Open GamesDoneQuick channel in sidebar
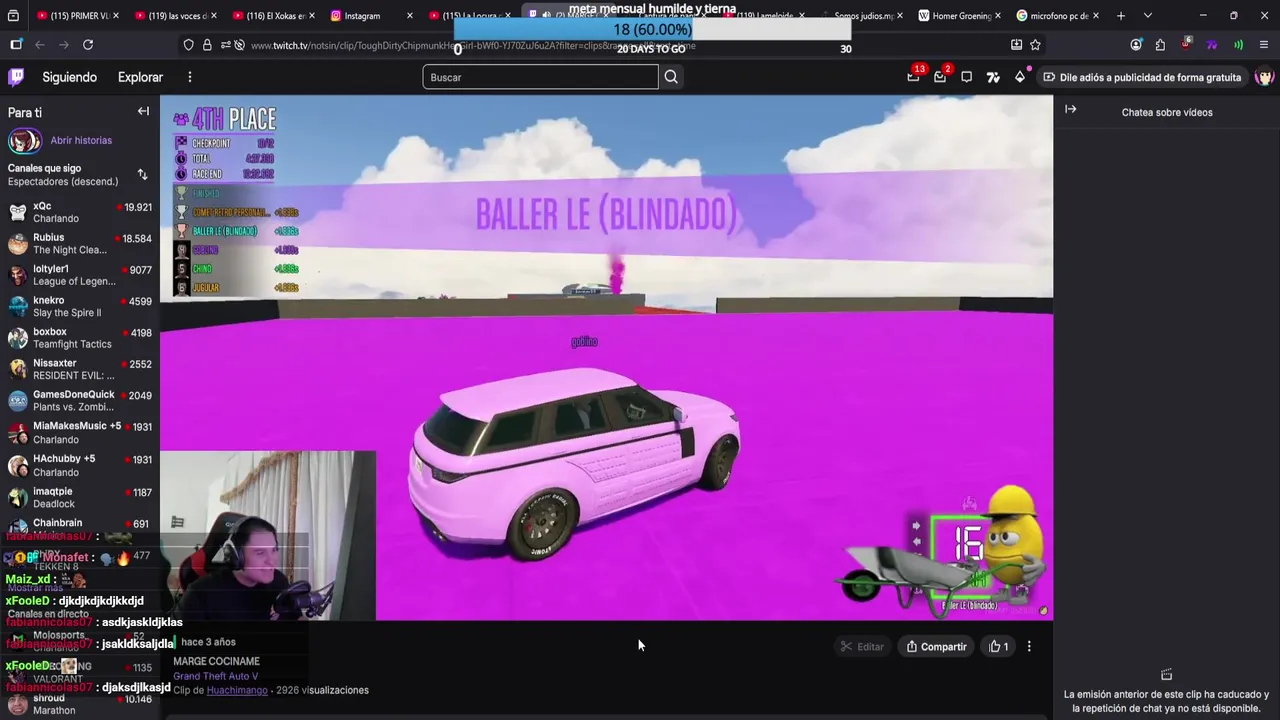The height and width of the screenshot is (720, 1280). click(80, 400)
